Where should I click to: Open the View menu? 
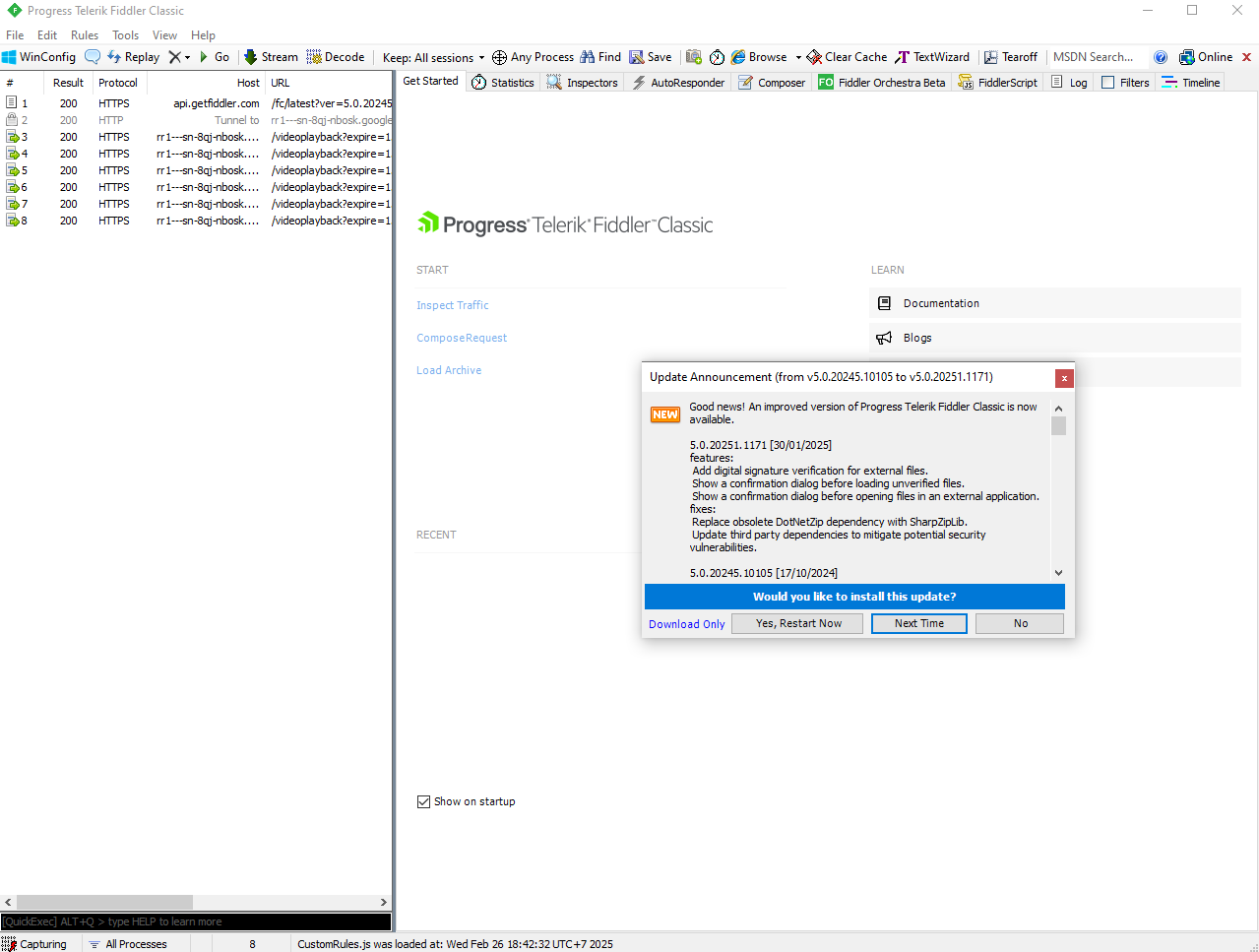pos(165,34)
